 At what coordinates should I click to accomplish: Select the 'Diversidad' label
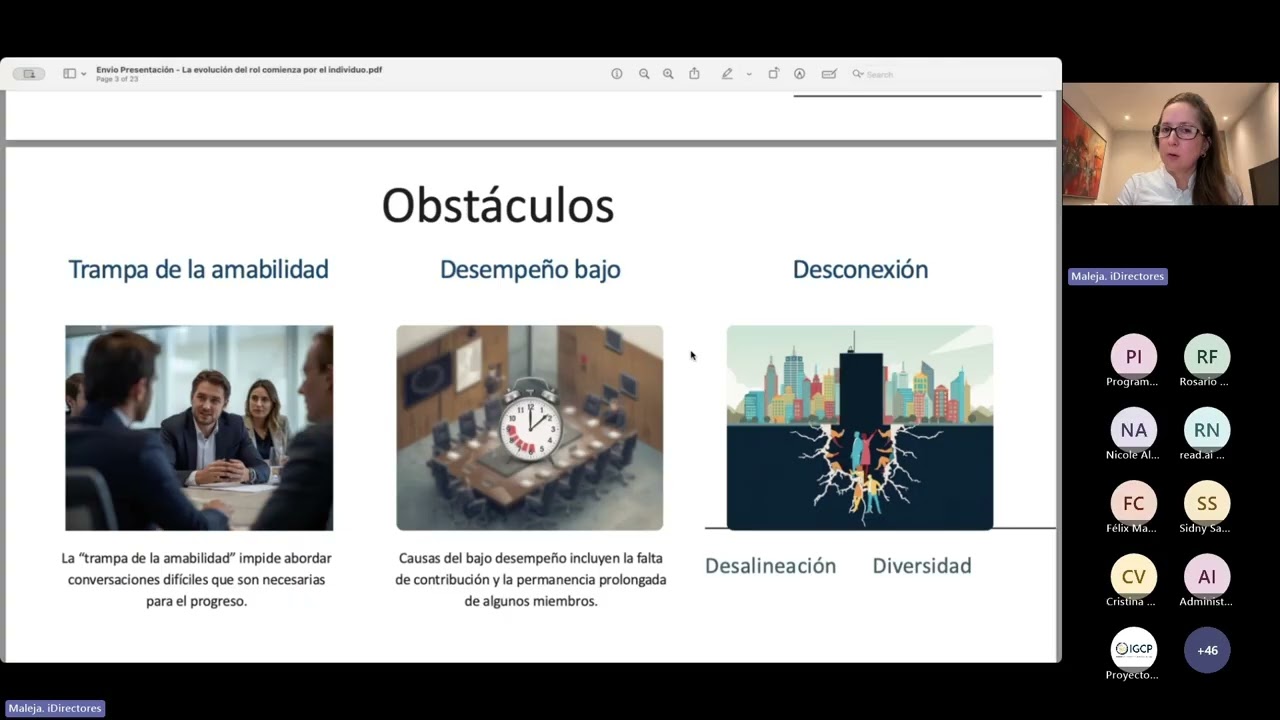922,566
